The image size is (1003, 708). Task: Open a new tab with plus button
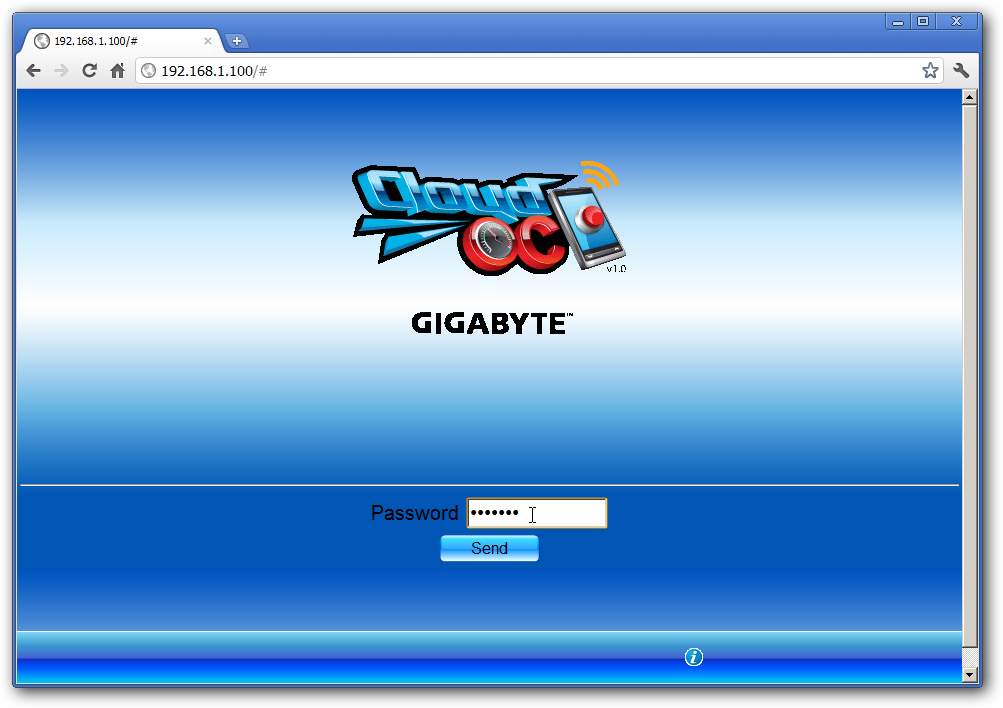237,41
